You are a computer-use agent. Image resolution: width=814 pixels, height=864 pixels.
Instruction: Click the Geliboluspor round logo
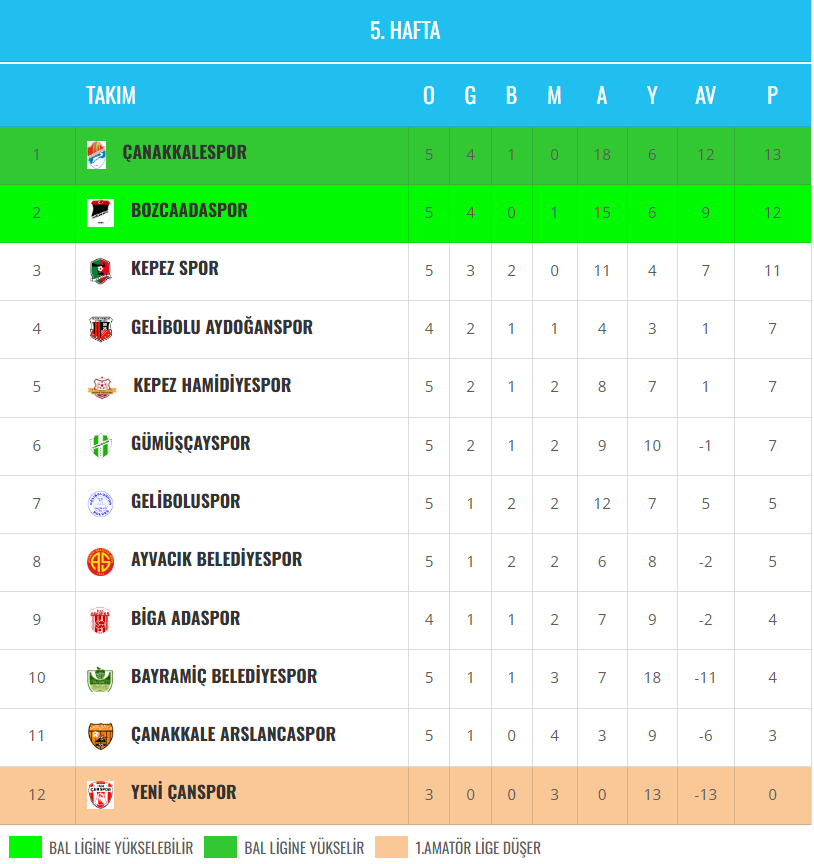point(100,503)
